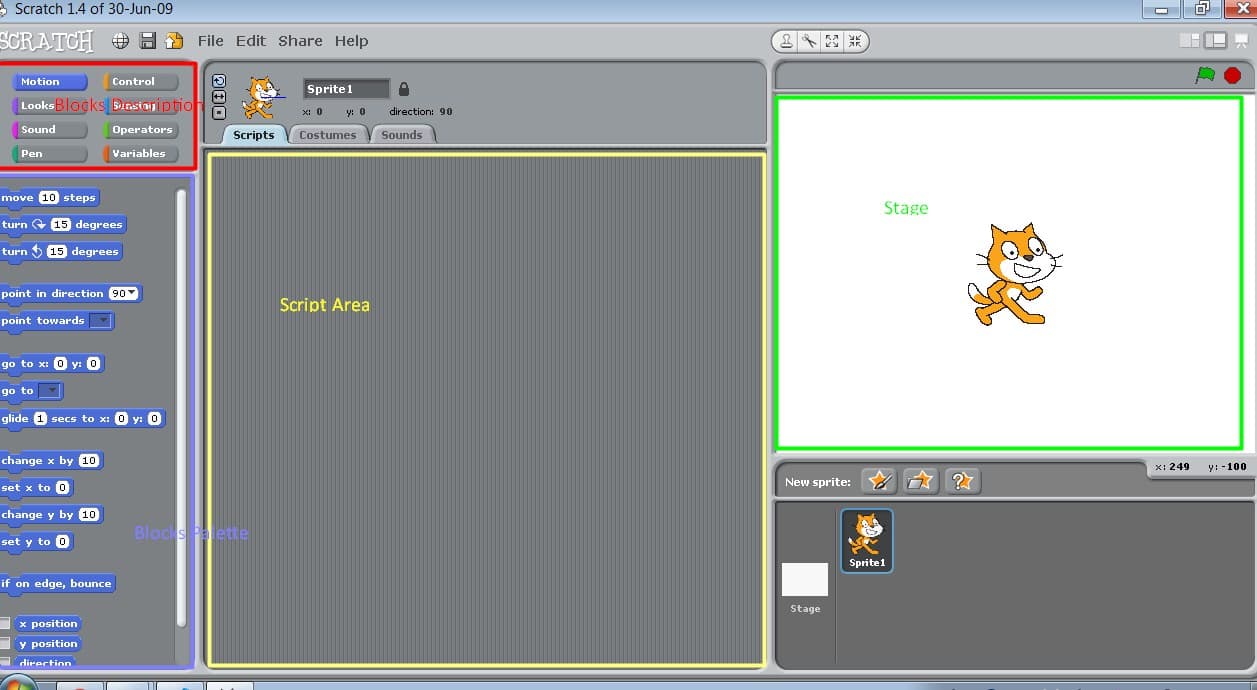
Task: Check the y position reporter checkbox
Action: tap(5, 644)
